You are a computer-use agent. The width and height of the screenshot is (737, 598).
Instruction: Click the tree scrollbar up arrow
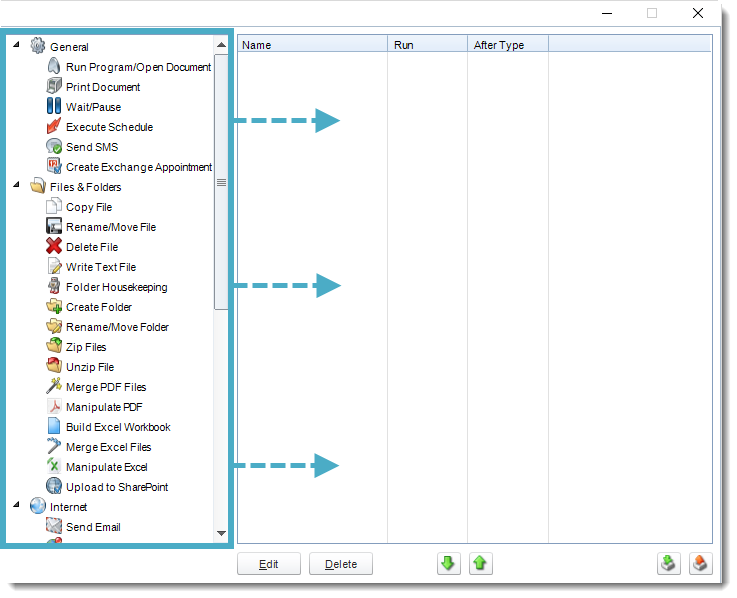pyautogui.click(x=221, y=45)
